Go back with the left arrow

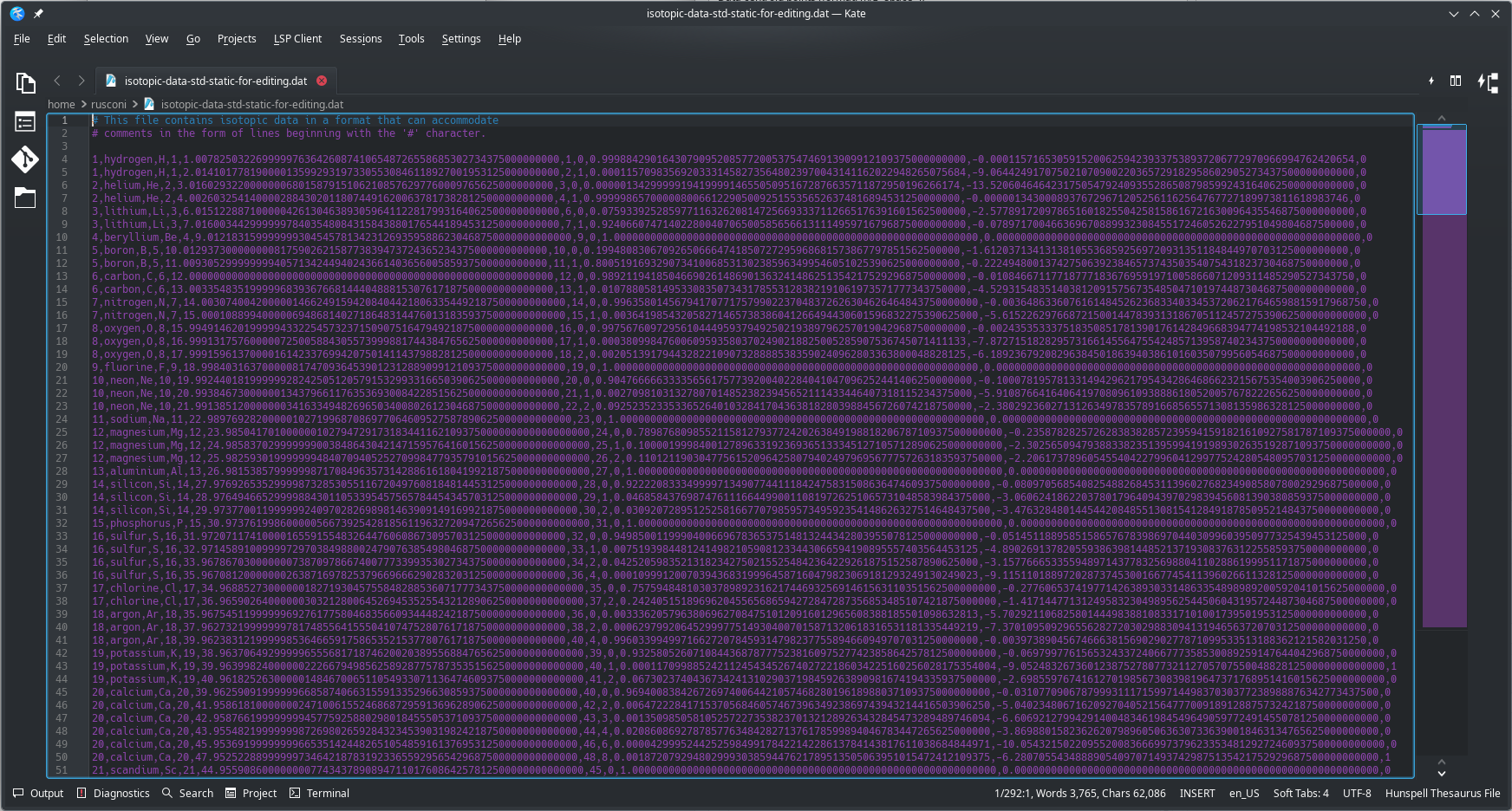click(57, 81)
